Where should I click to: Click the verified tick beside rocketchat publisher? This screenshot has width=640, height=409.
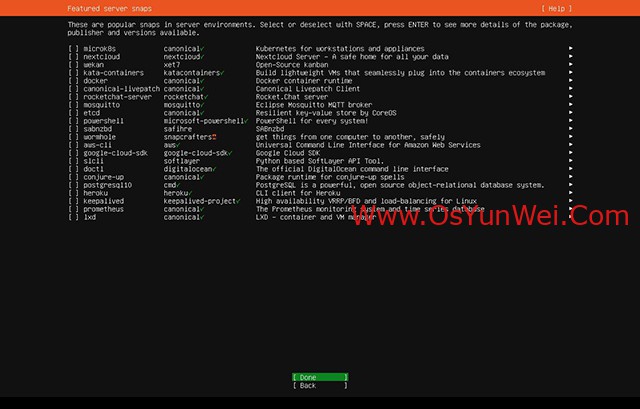click(206, 97)
